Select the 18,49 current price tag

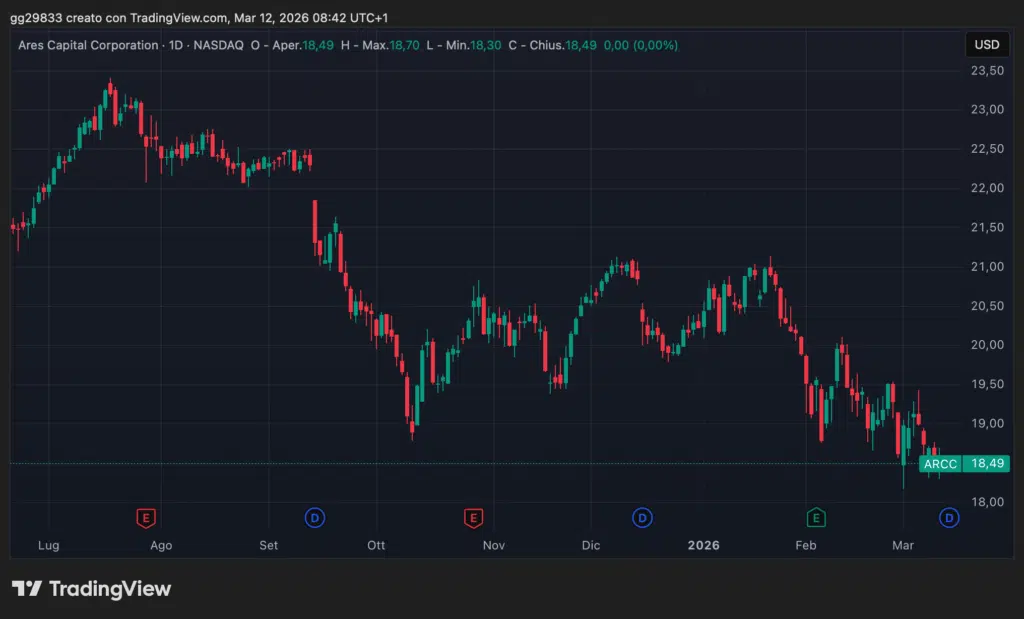pos(986,464)
